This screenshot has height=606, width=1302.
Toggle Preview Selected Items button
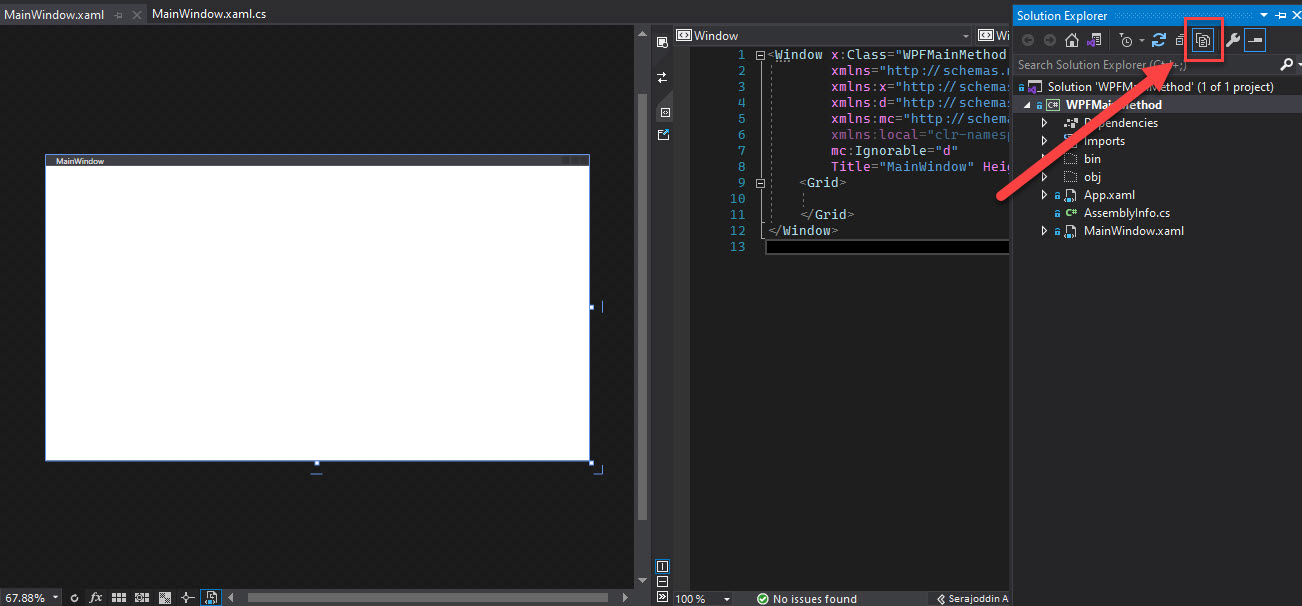coord(1255,40)
